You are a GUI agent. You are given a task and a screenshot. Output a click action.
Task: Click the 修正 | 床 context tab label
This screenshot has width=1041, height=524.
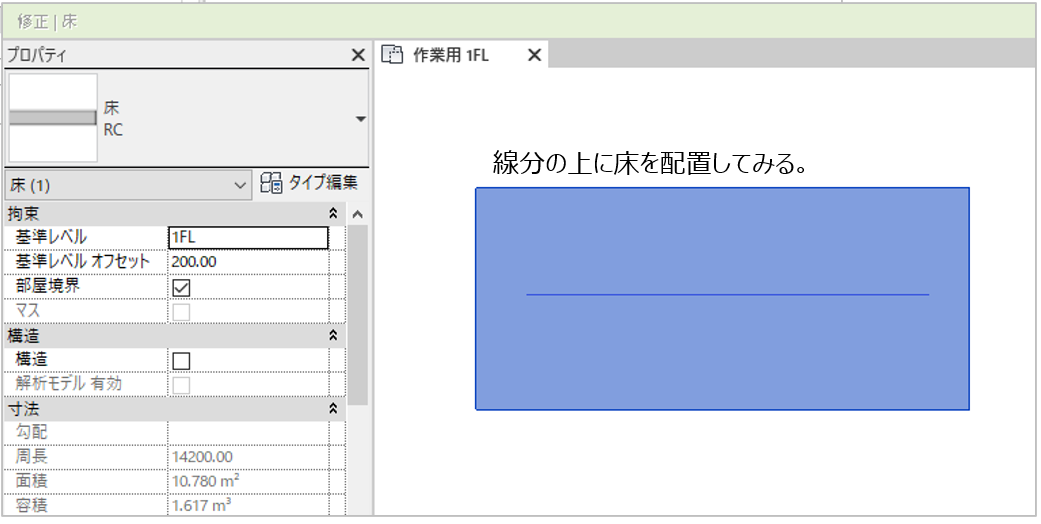(x=47, y=21)
